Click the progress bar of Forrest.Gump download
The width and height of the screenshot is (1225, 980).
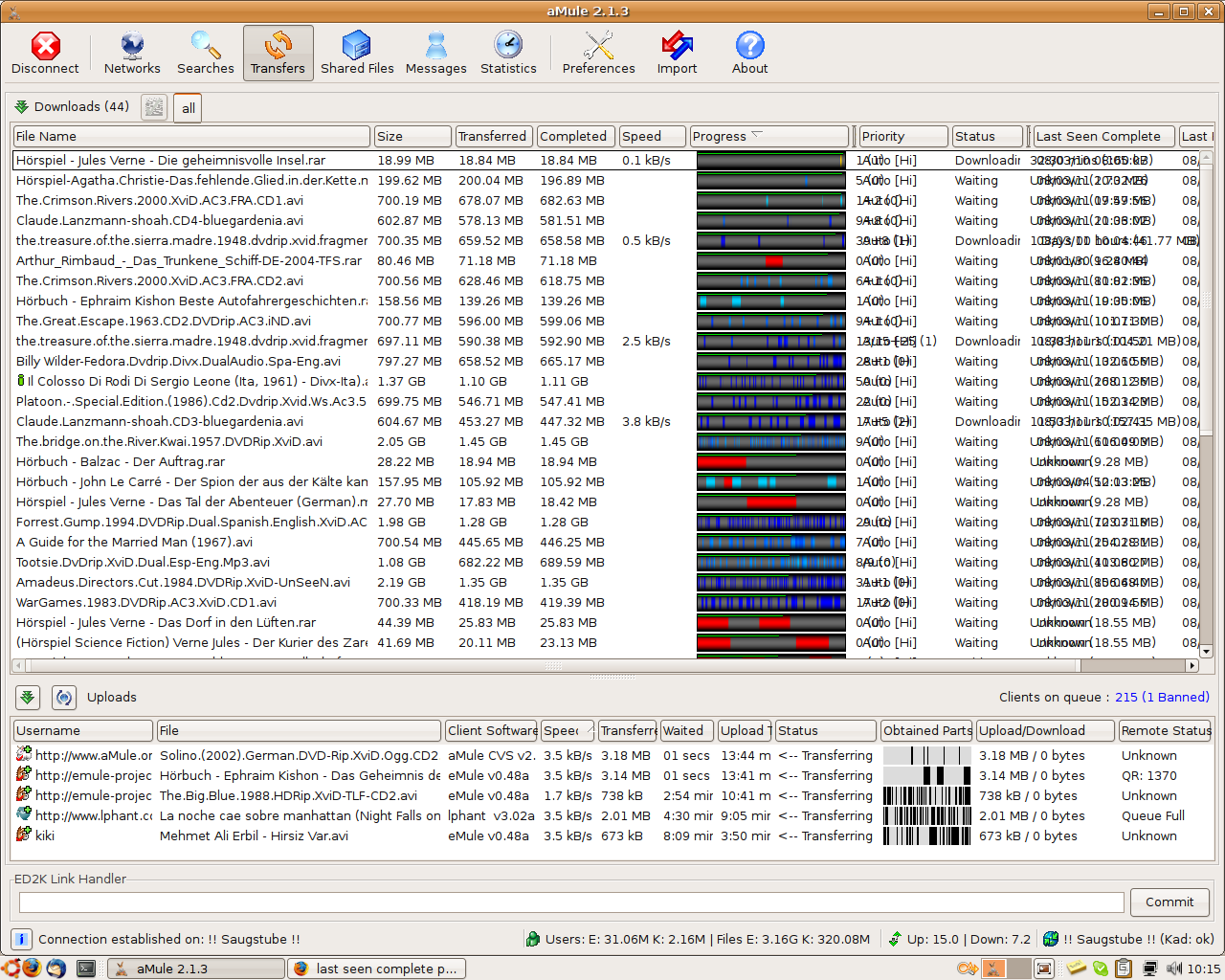click(770, 523)
